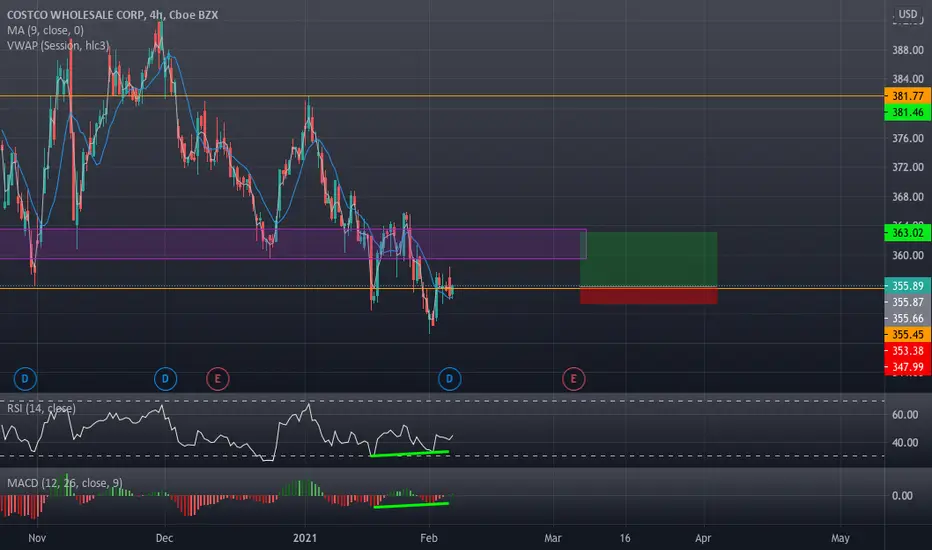Click the Nov label on time axis
This screenshot has width=932, height=550.
click(37, 538)
